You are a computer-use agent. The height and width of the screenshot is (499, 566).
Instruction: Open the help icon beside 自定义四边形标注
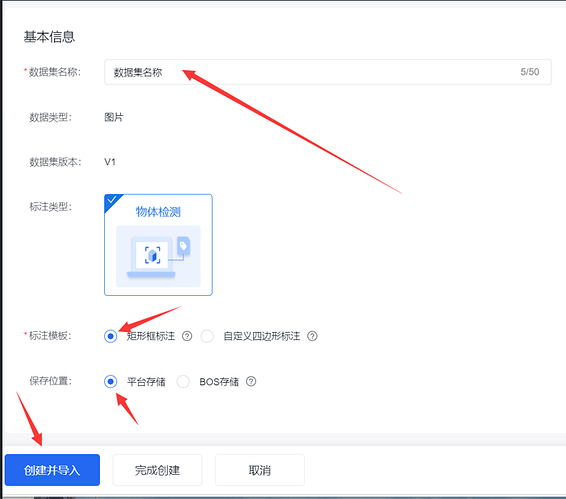tap(312, 336)
